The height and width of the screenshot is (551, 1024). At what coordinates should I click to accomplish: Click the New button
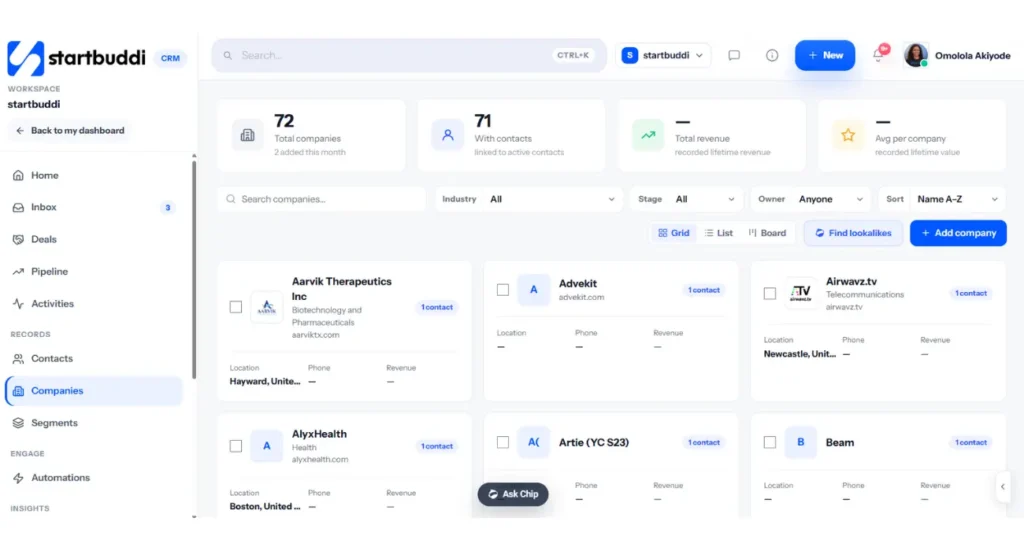(825, 55)
